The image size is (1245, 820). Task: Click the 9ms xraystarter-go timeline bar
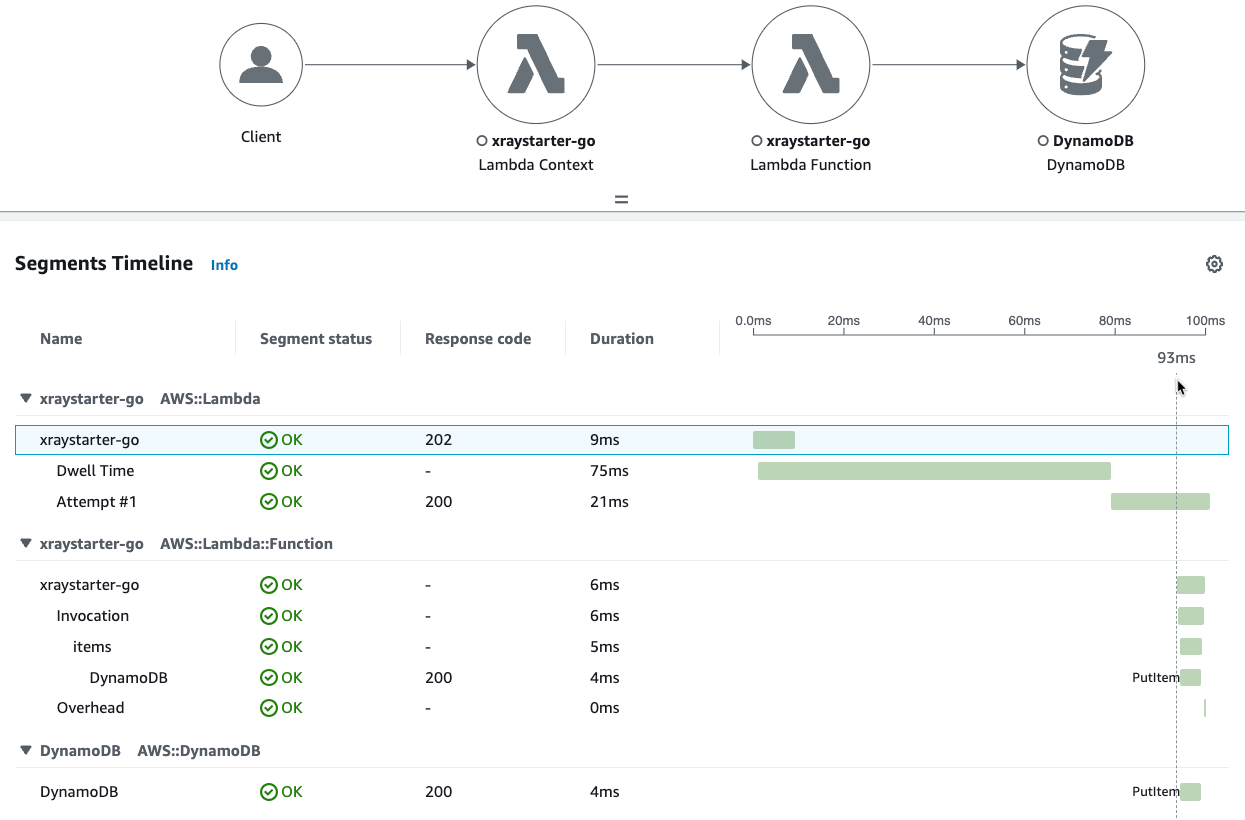click(774, 440)
